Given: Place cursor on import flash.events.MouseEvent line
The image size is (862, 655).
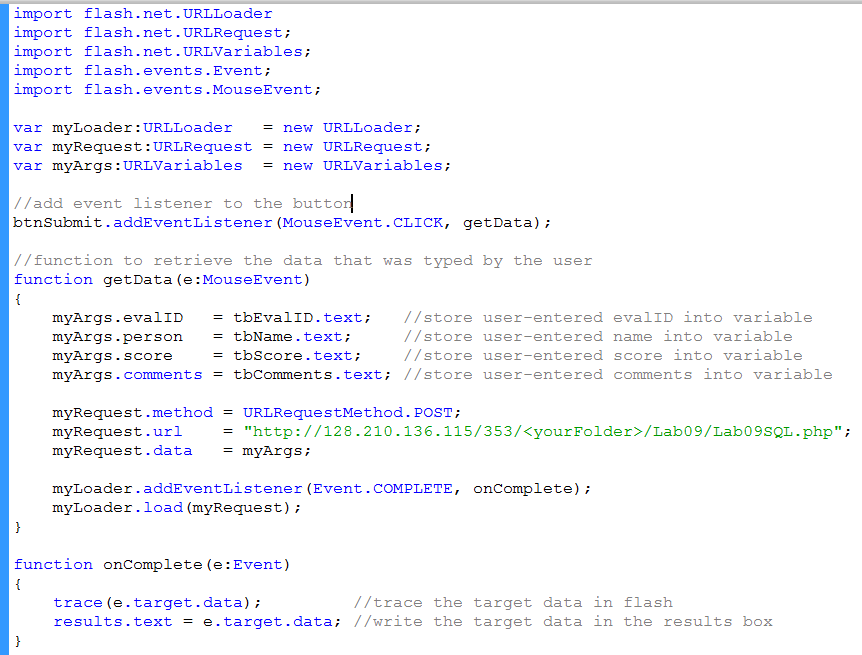Looking at the screenshot, I should coord(167,90).
